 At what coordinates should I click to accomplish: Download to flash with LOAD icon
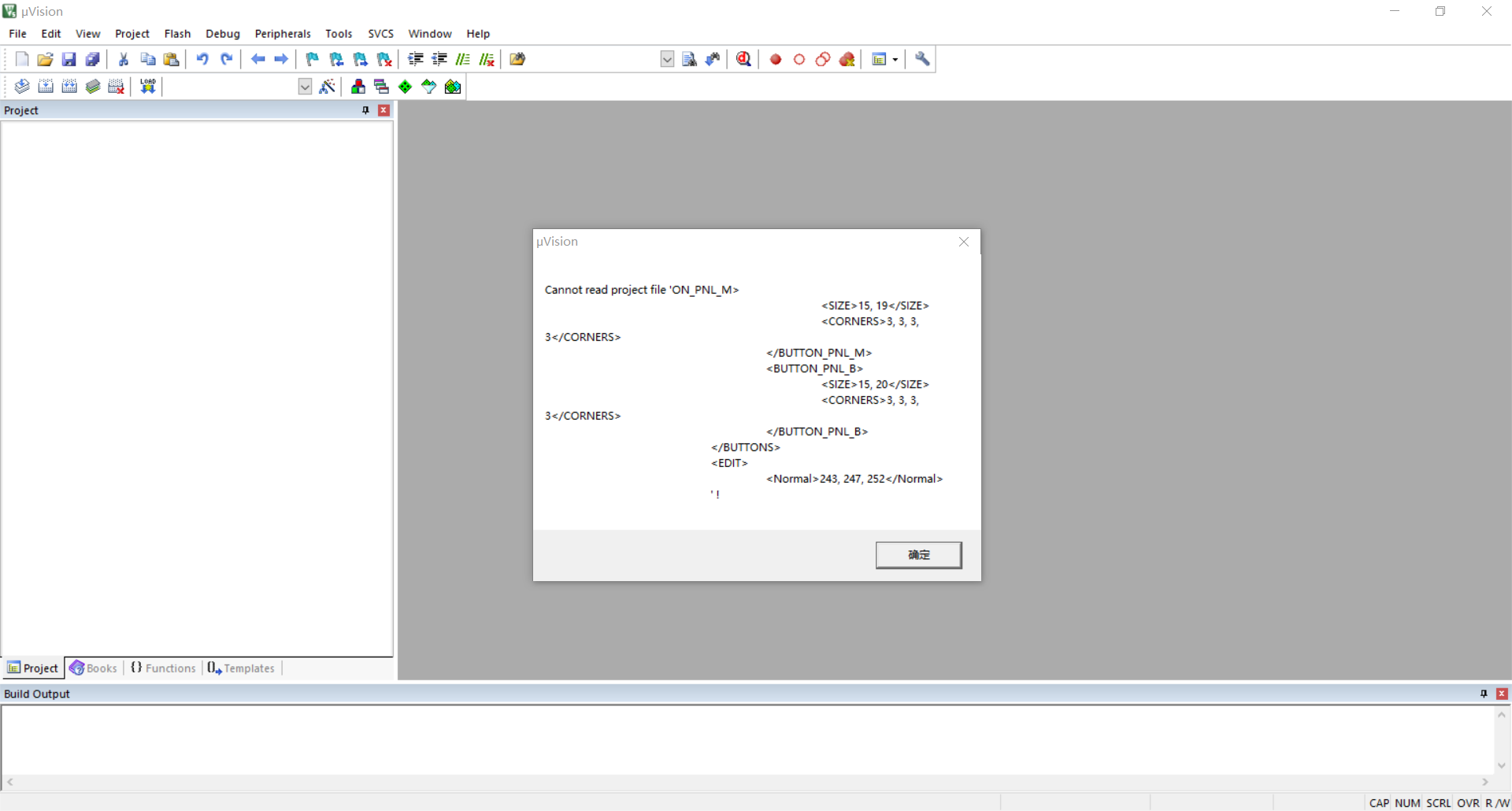coord(148,87)
